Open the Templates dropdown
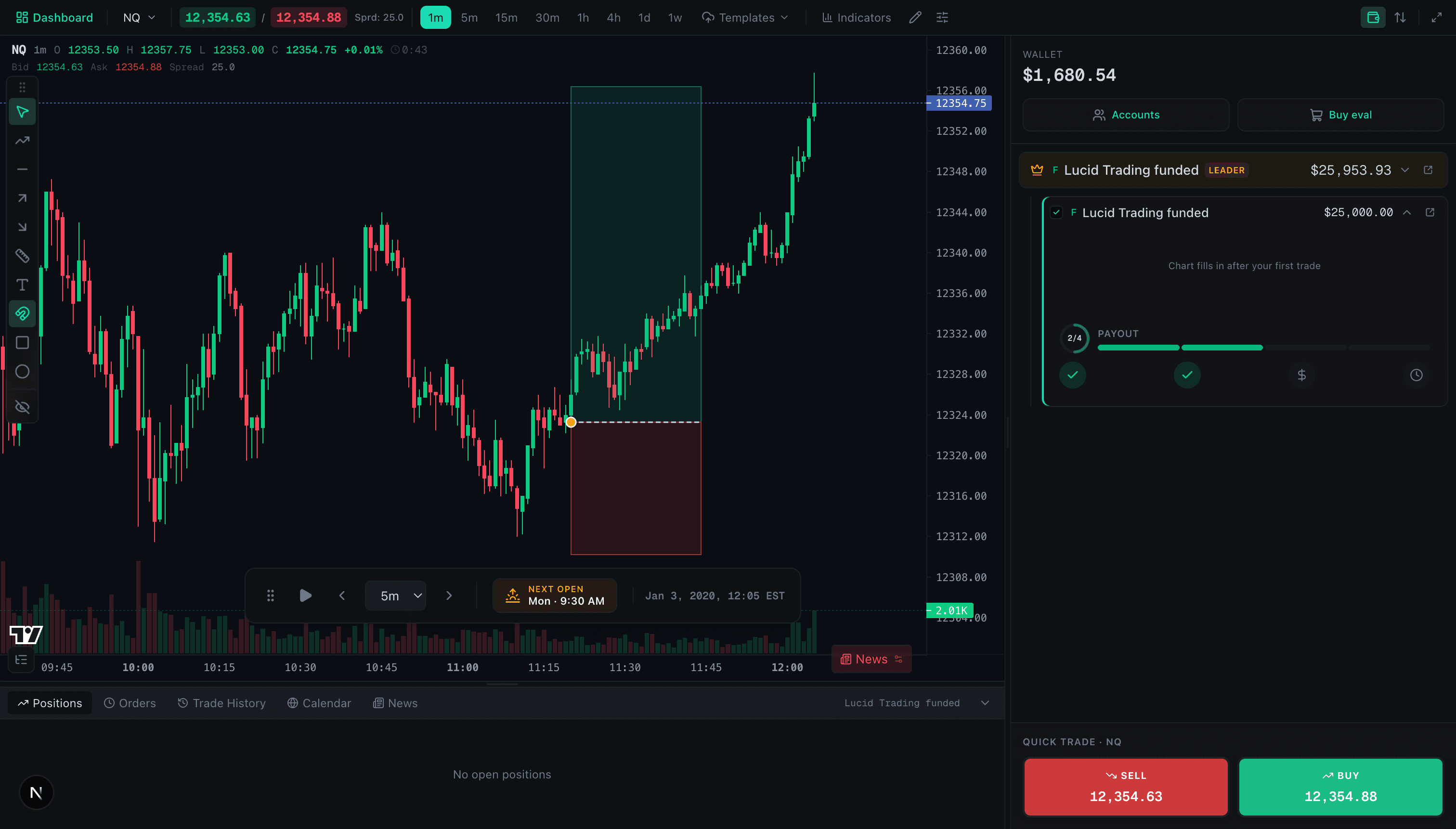The image size is (1456, 829). point(745,18)
